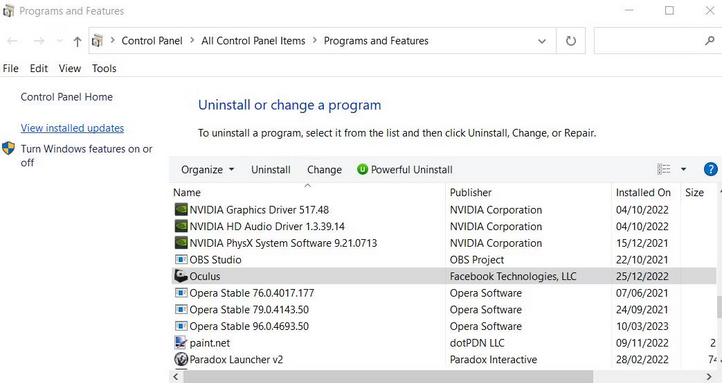Select the Opera Stable 96.0.4693.50 entry
722x383 pixels.
(x=444, y=326)
